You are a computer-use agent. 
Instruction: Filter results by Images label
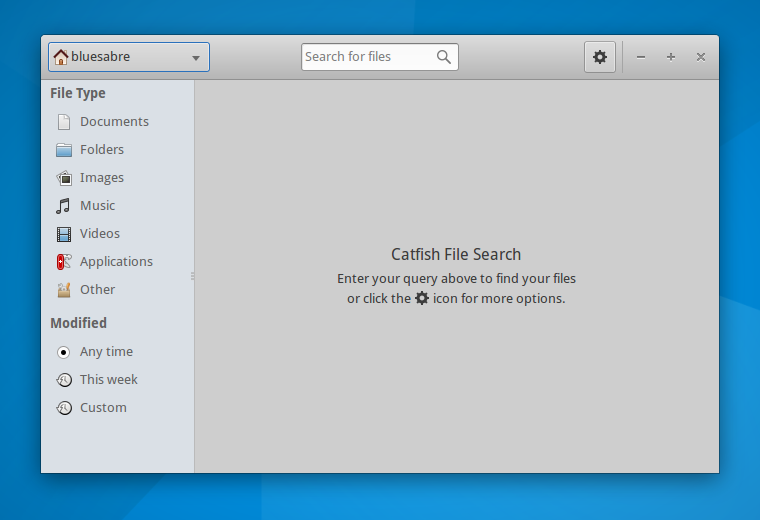(x=102, y=178)
